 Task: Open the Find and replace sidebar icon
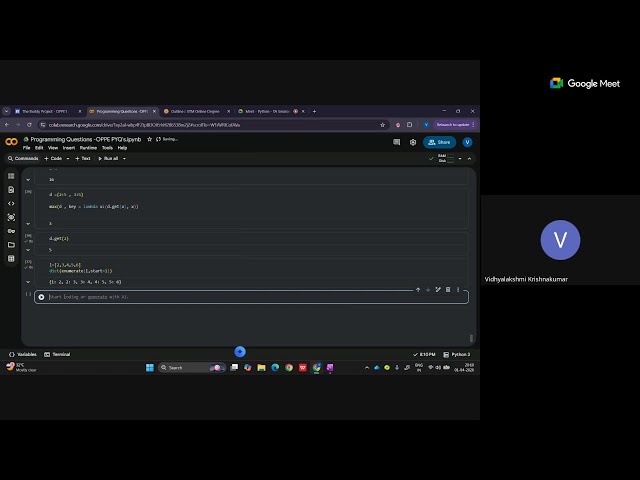point(11,190)
